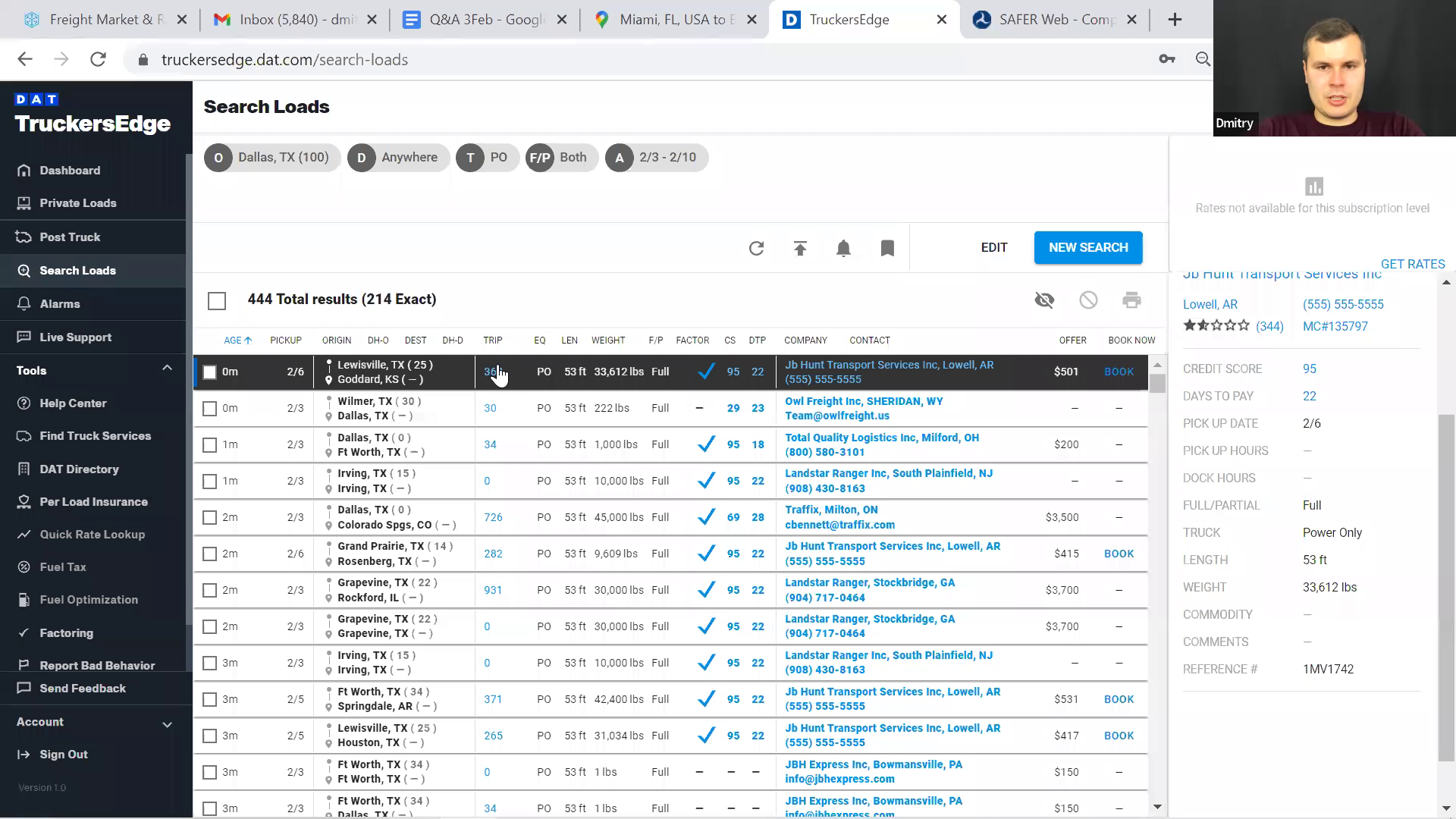Image resolution: width=1456 pixels, height=819 pixels.
Task: Click the block company circle icon
Action: pos(1088,300)
